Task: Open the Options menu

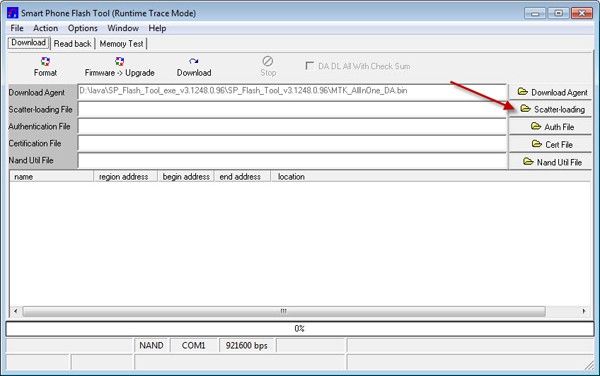Action: coord(83,28)
